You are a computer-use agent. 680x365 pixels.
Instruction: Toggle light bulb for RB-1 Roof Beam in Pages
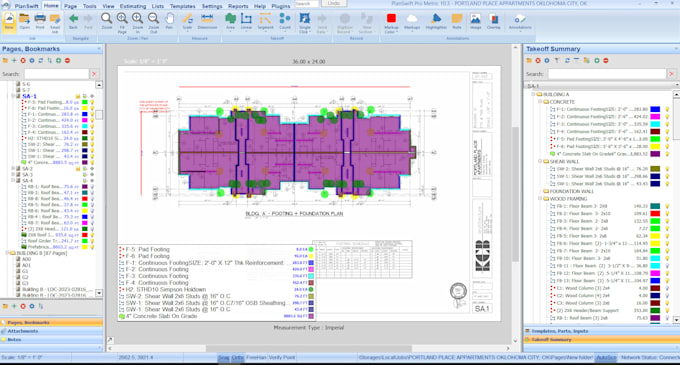coord(92,186)
